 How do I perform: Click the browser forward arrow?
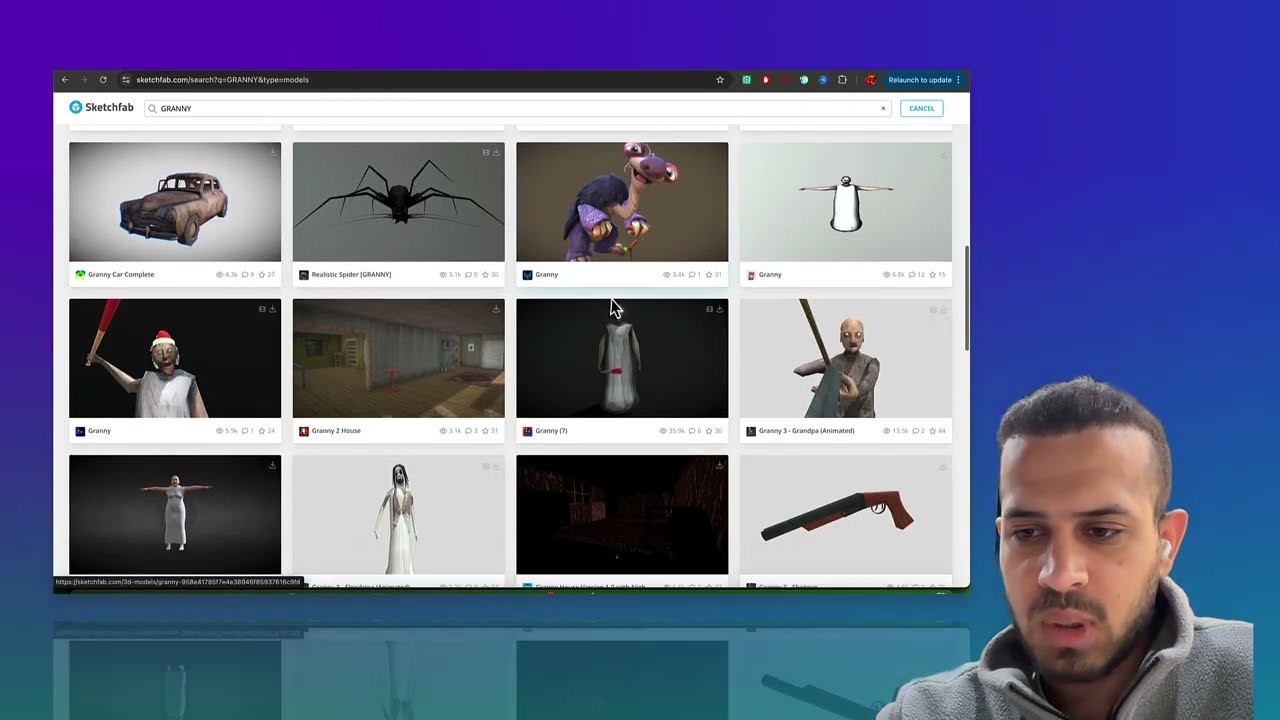pyautogui.click(x=84, y=80)
